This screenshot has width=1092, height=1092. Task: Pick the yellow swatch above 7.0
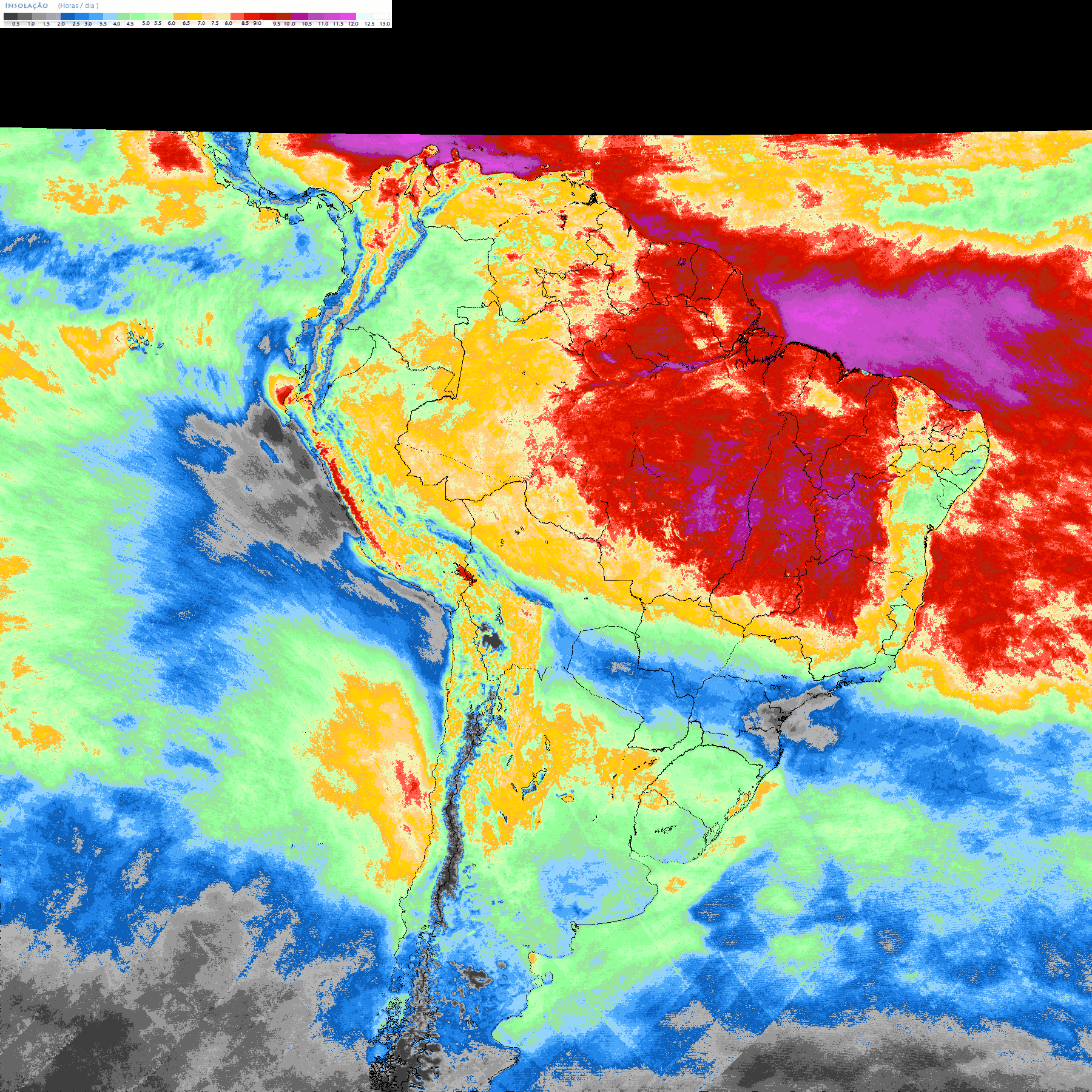(x=195, y=16)
